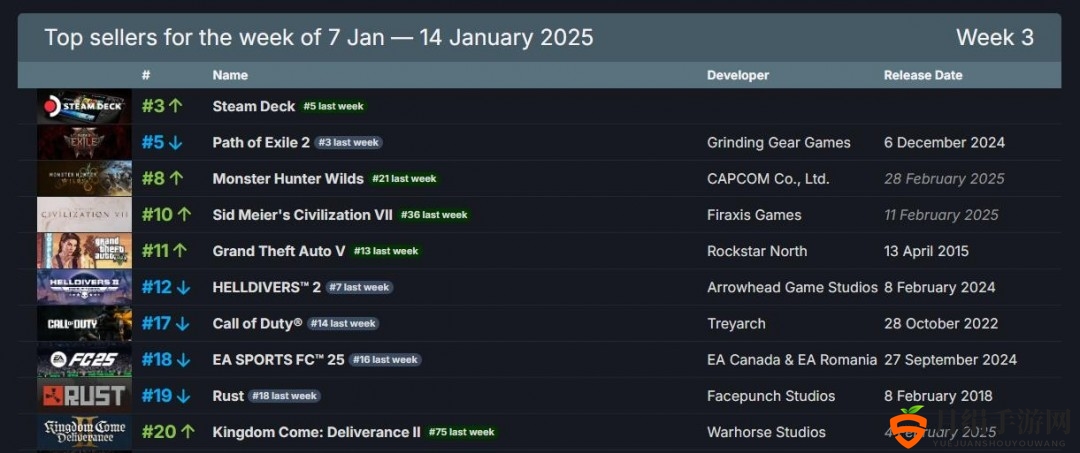Open the Monster Hunter Wilds link
The height and width of the screenshot is (453, 1080).
(288, 178)
